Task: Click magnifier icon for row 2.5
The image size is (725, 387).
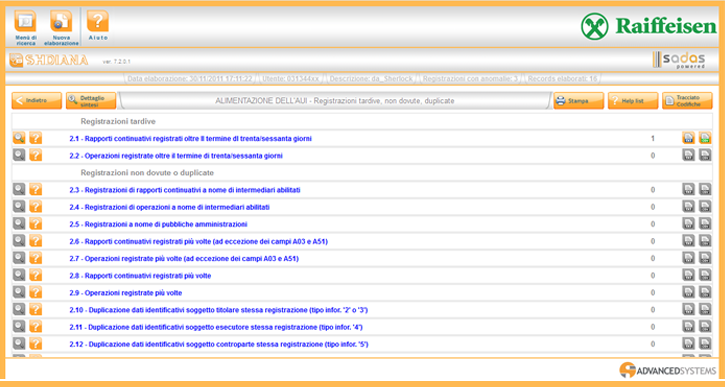Action: (18, 223)
